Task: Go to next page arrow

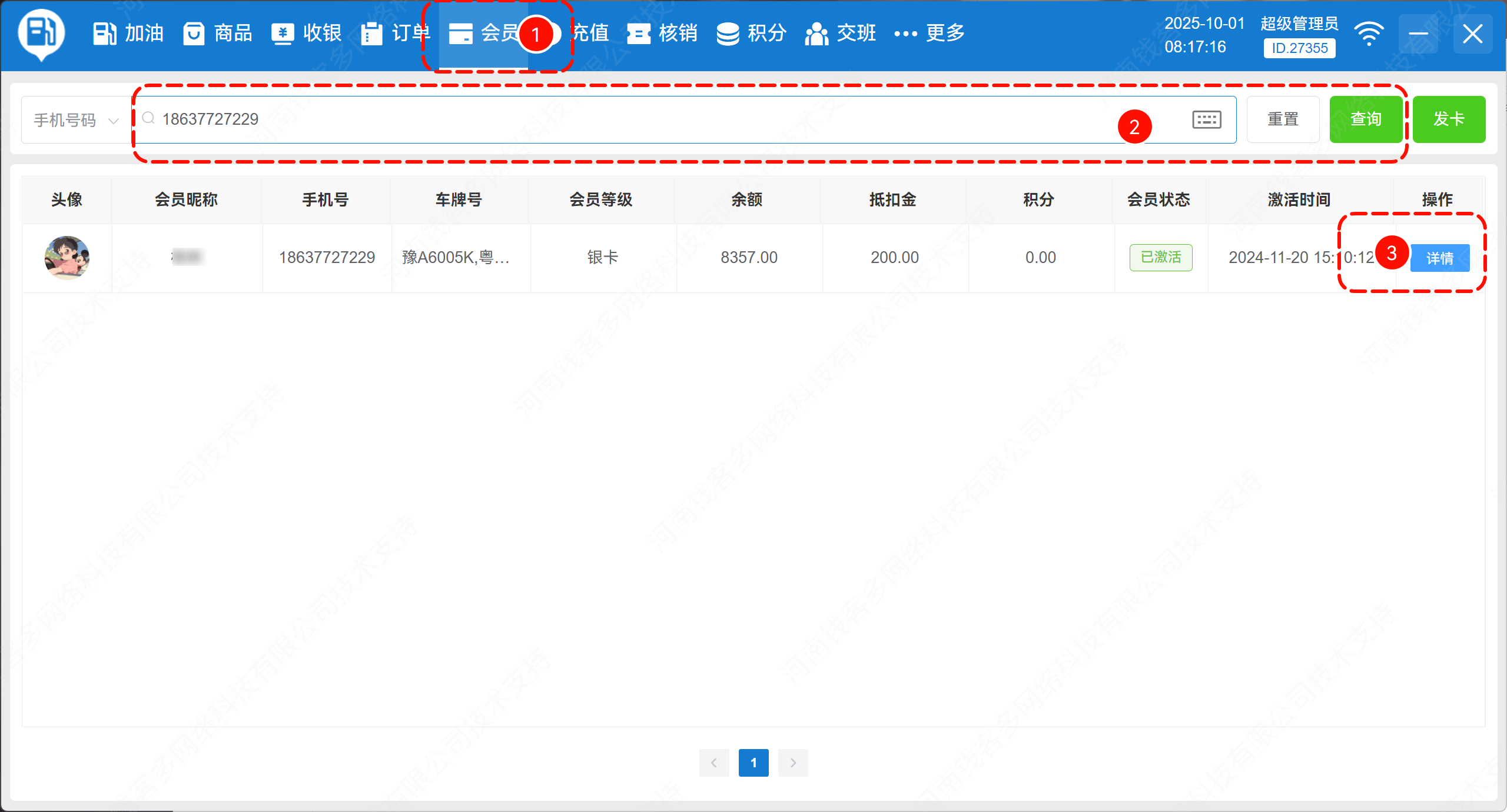Action: (x=793, y=763)
